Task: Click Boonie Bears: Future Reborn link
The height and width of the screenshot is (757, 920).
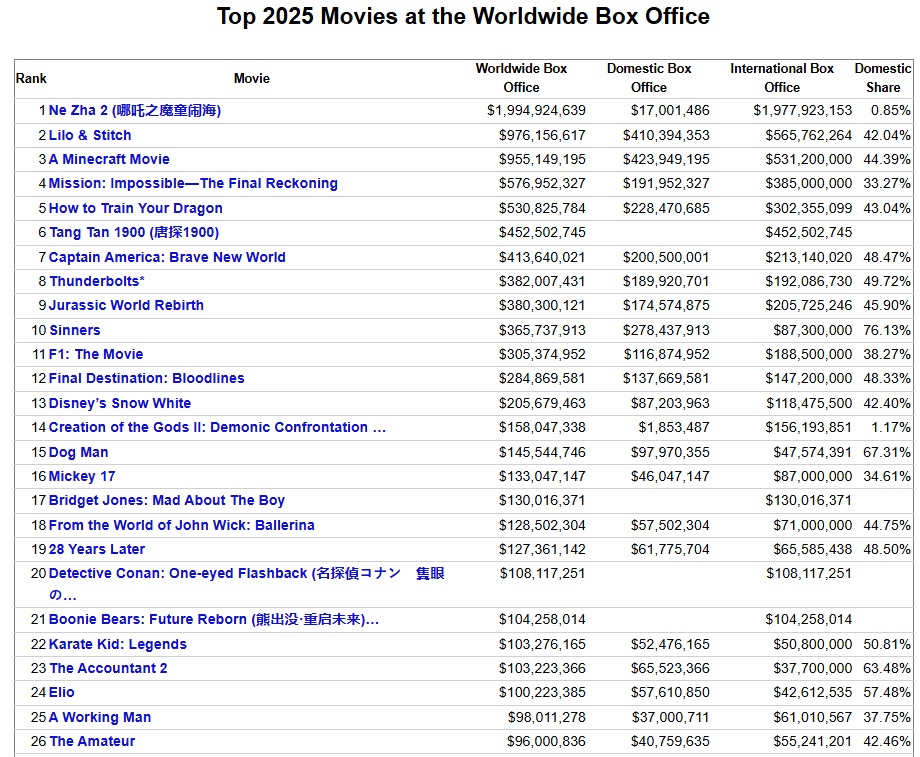Action: click(x=214, y=619)
